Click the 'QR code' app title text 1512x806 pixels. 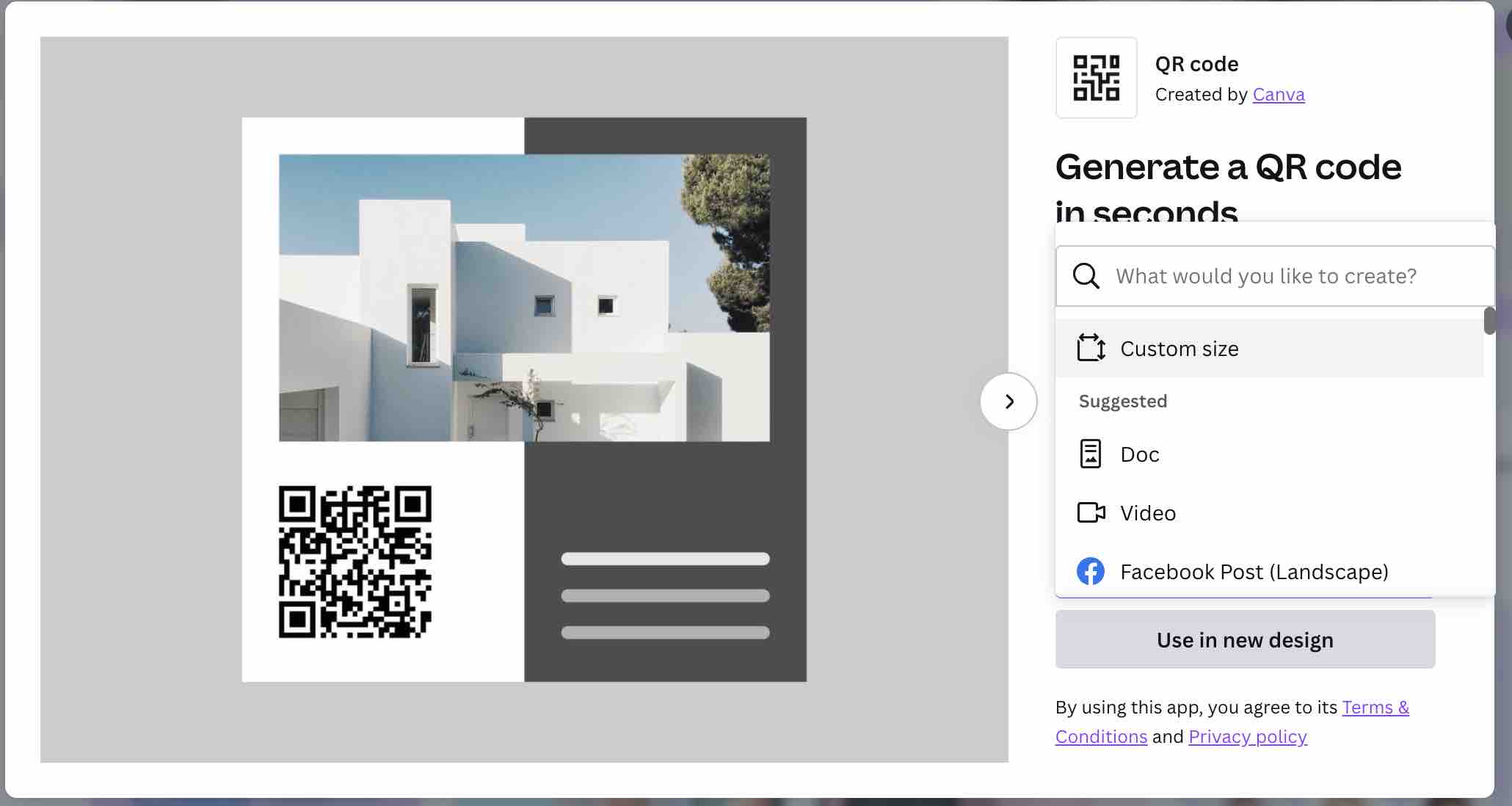[1197, 64]
